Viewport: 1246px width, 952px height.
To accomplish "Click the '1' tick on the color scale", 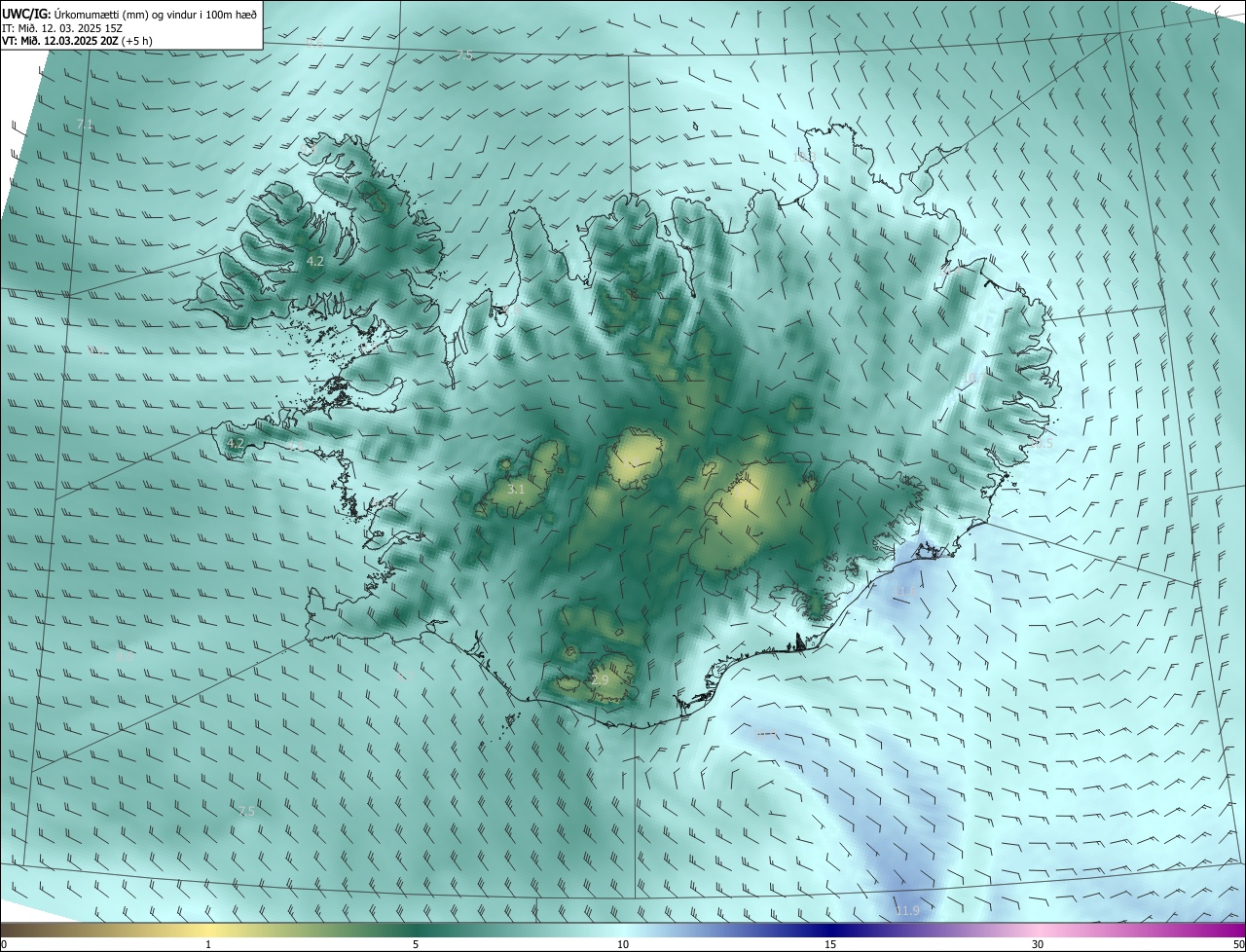I will (x=208, y=944).
